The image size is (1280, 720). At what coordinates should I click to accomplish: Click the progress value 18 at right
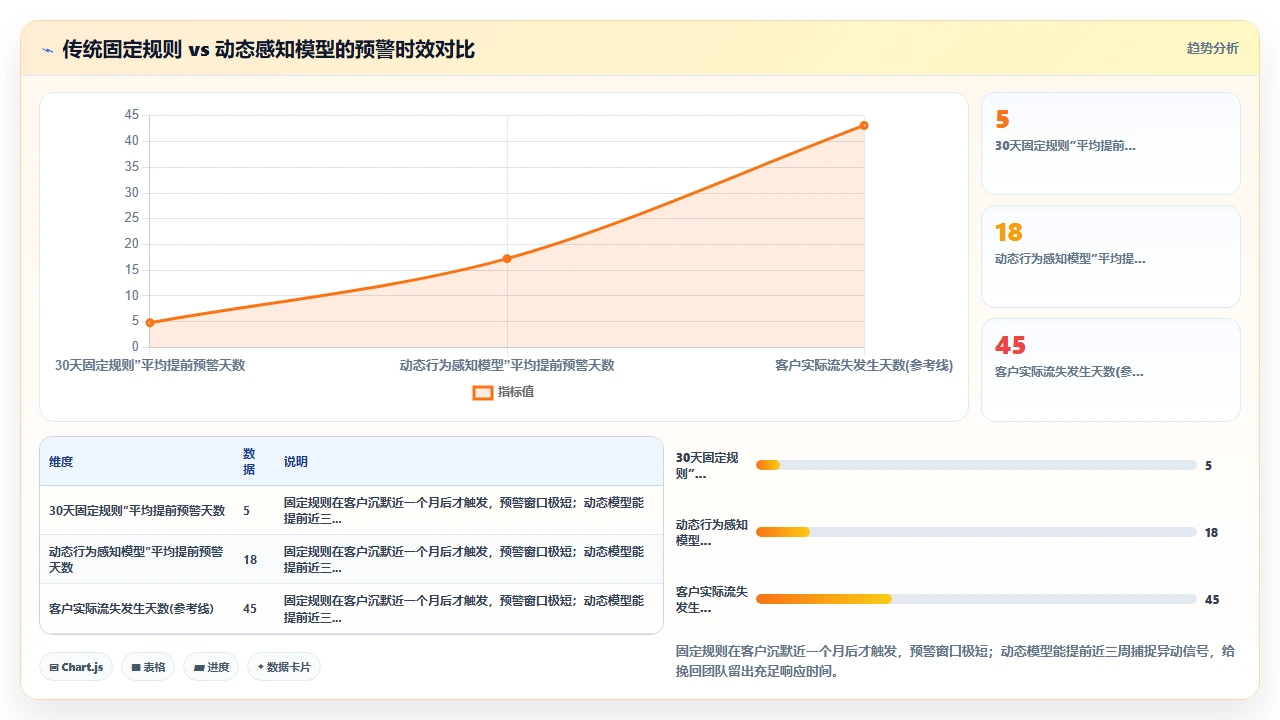click(x=1212, y=532)
